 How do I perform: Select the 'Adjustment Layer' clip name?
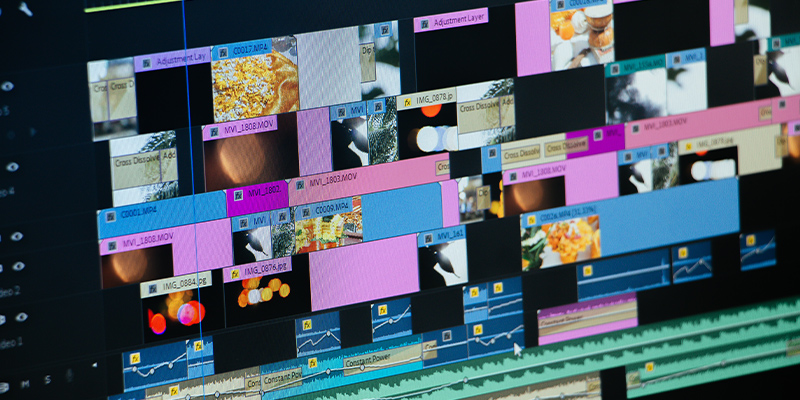(458, 20)
